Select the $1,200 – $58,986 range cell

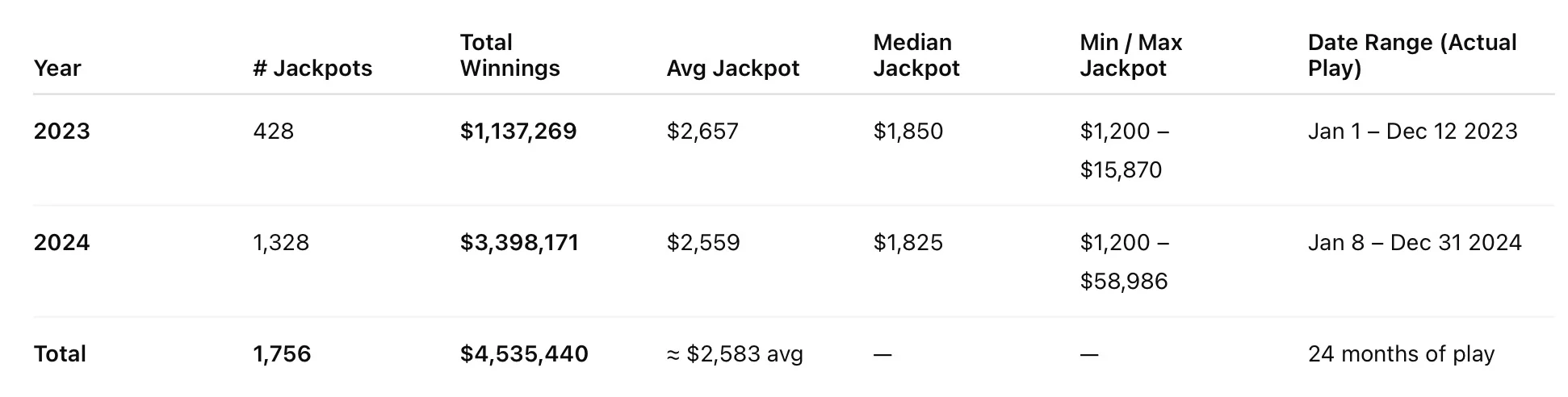pyautogui.click(x=1124, y=262)
